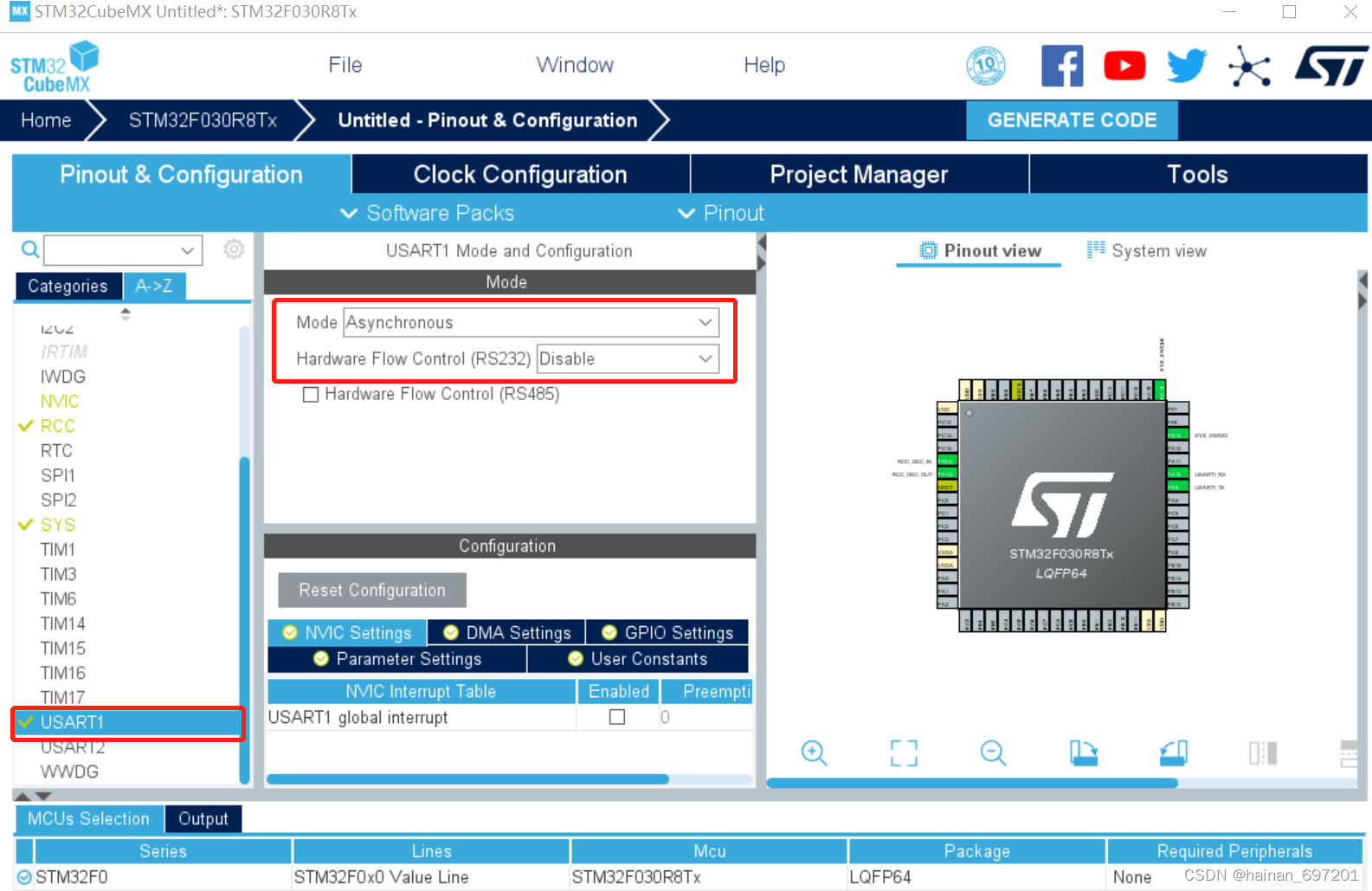The image size is (1372, 891).
Task: Click the peripheral list vertical scrollbar
Action: [244, 619]
